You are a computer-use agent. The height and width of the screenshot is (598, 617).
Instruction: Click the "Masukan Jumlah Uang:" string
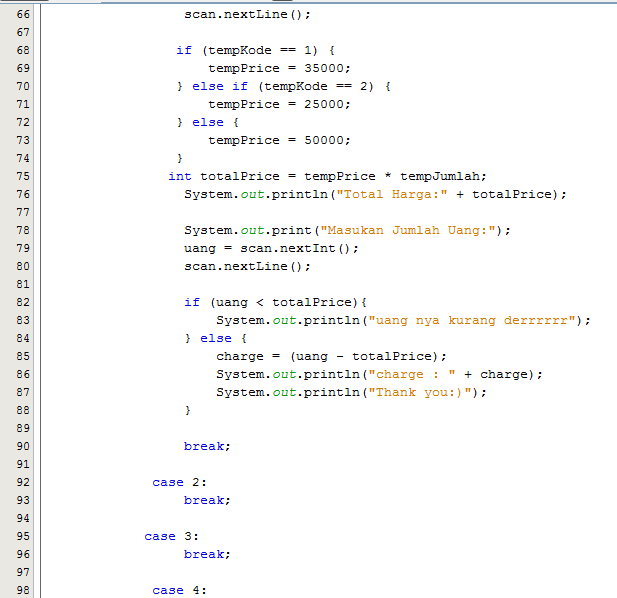click(x=408, y=231)
